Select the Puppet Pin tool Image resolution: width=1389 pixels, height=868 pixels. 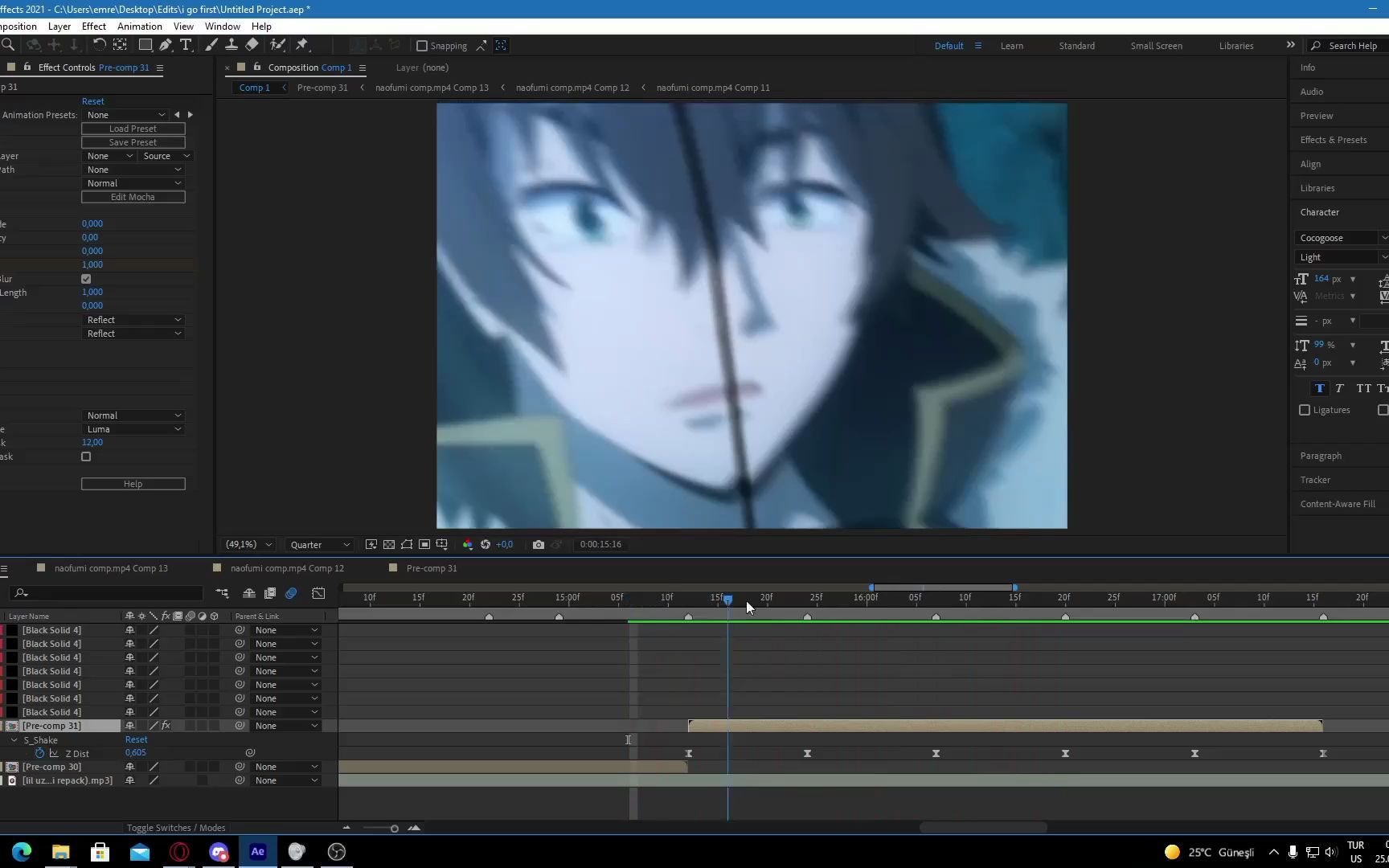coord(302,45)
